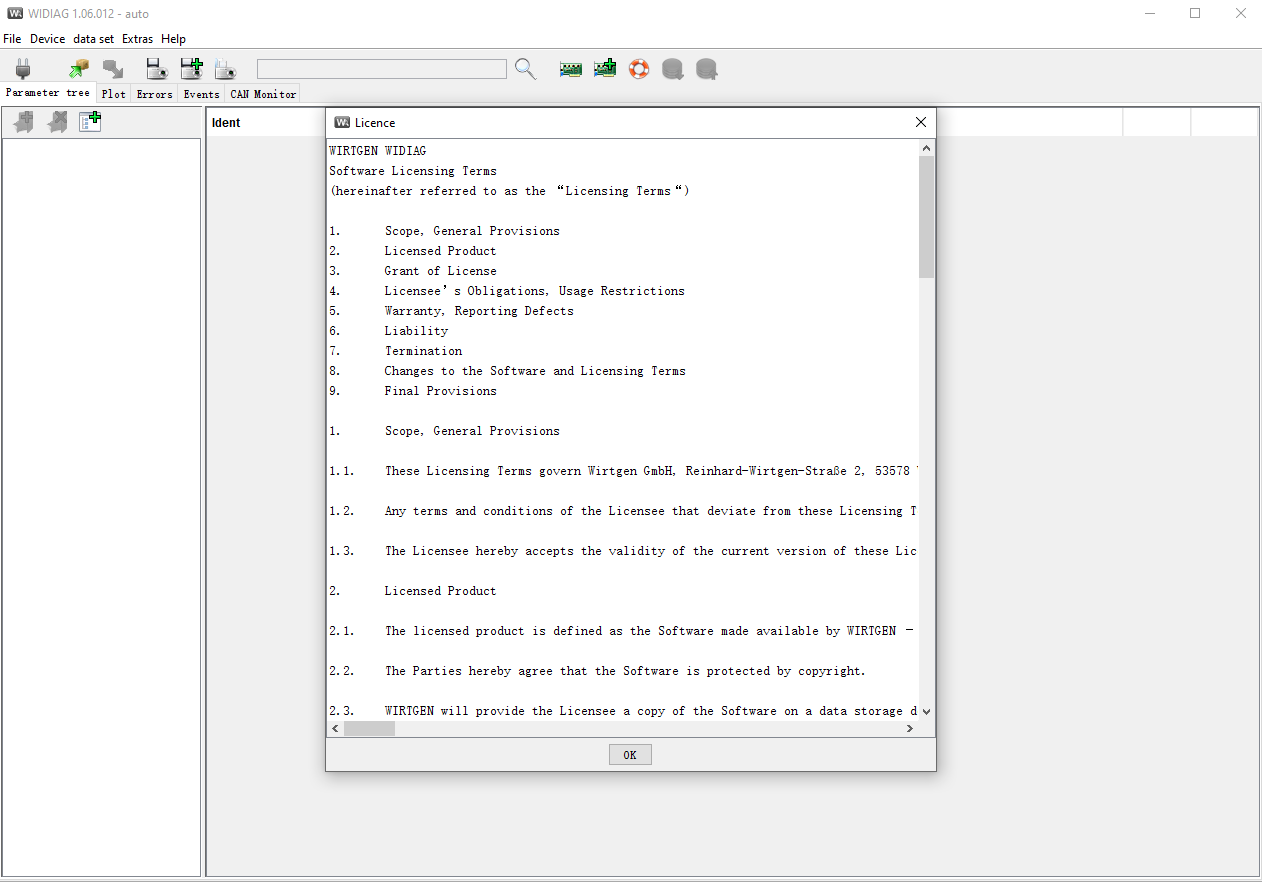Screen dimensions: 1262x882
Task: Click the Licence scroll down arrow
Action: click(x=926, y=712)
